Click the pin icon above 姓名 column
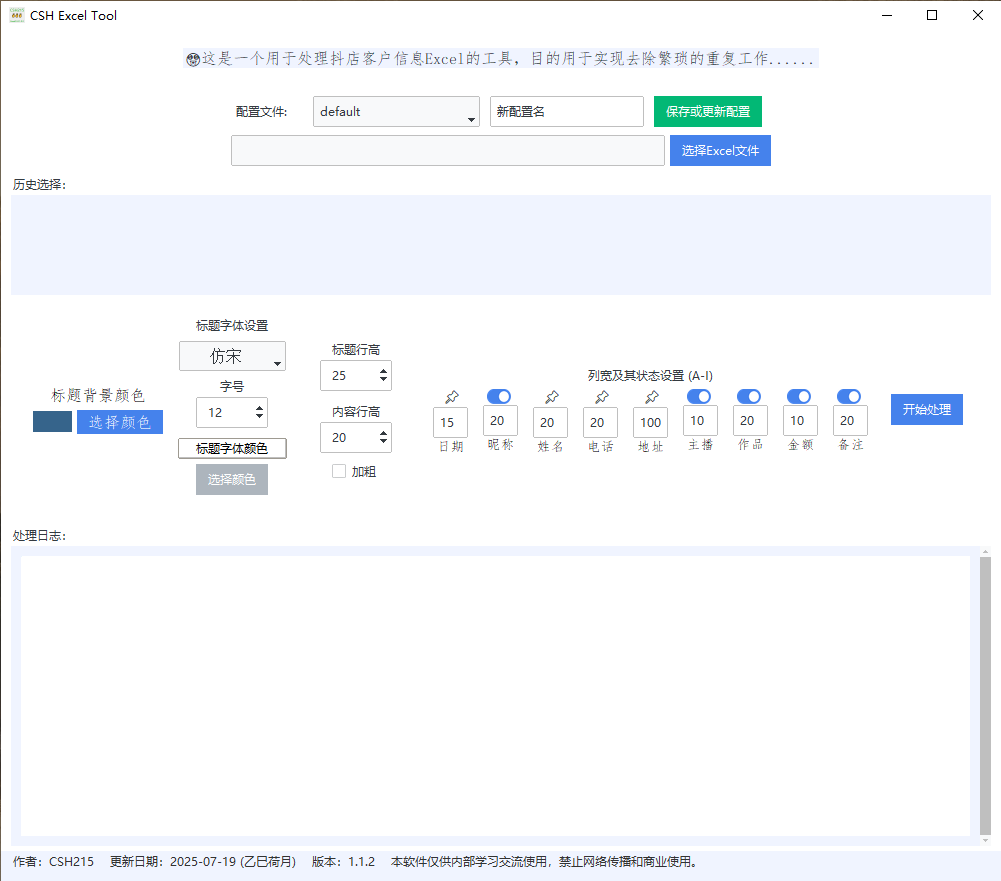 550,396
